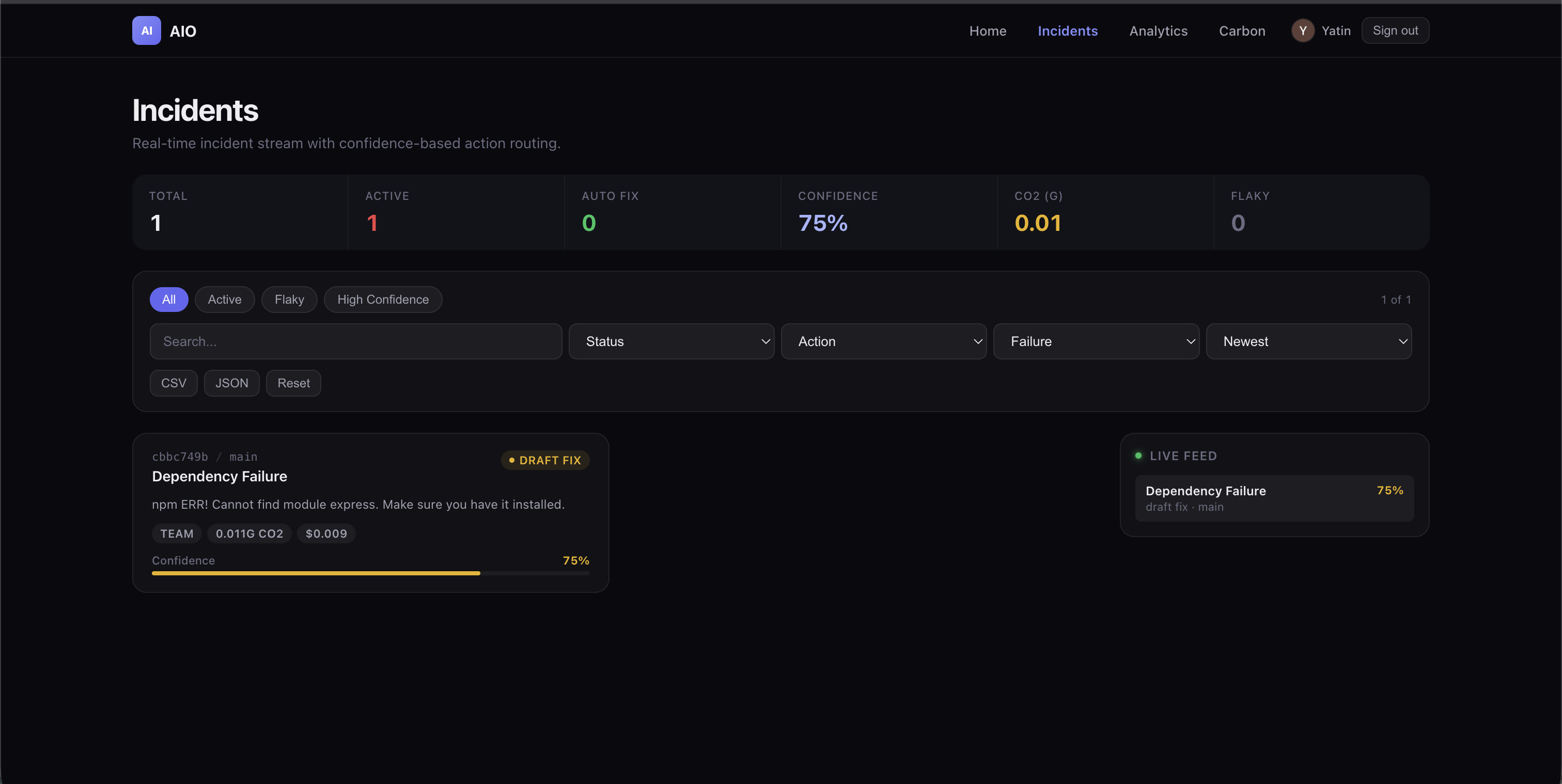Toggle the Active filter pill
Image resolution: width=1562 pixels, height=784 pixels.
224,300
